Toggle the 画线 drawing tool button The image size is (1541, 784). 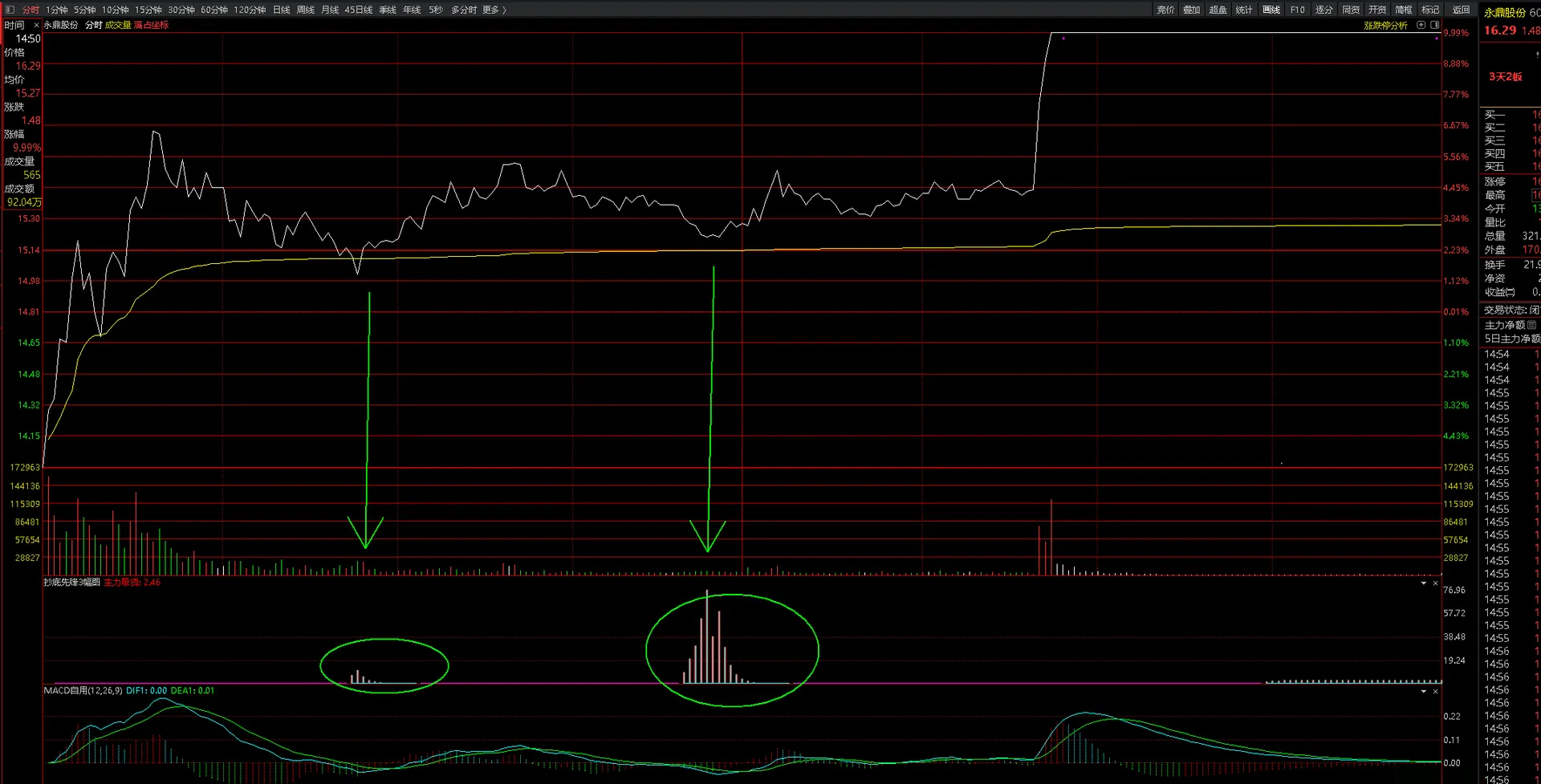coord(1271,10)
